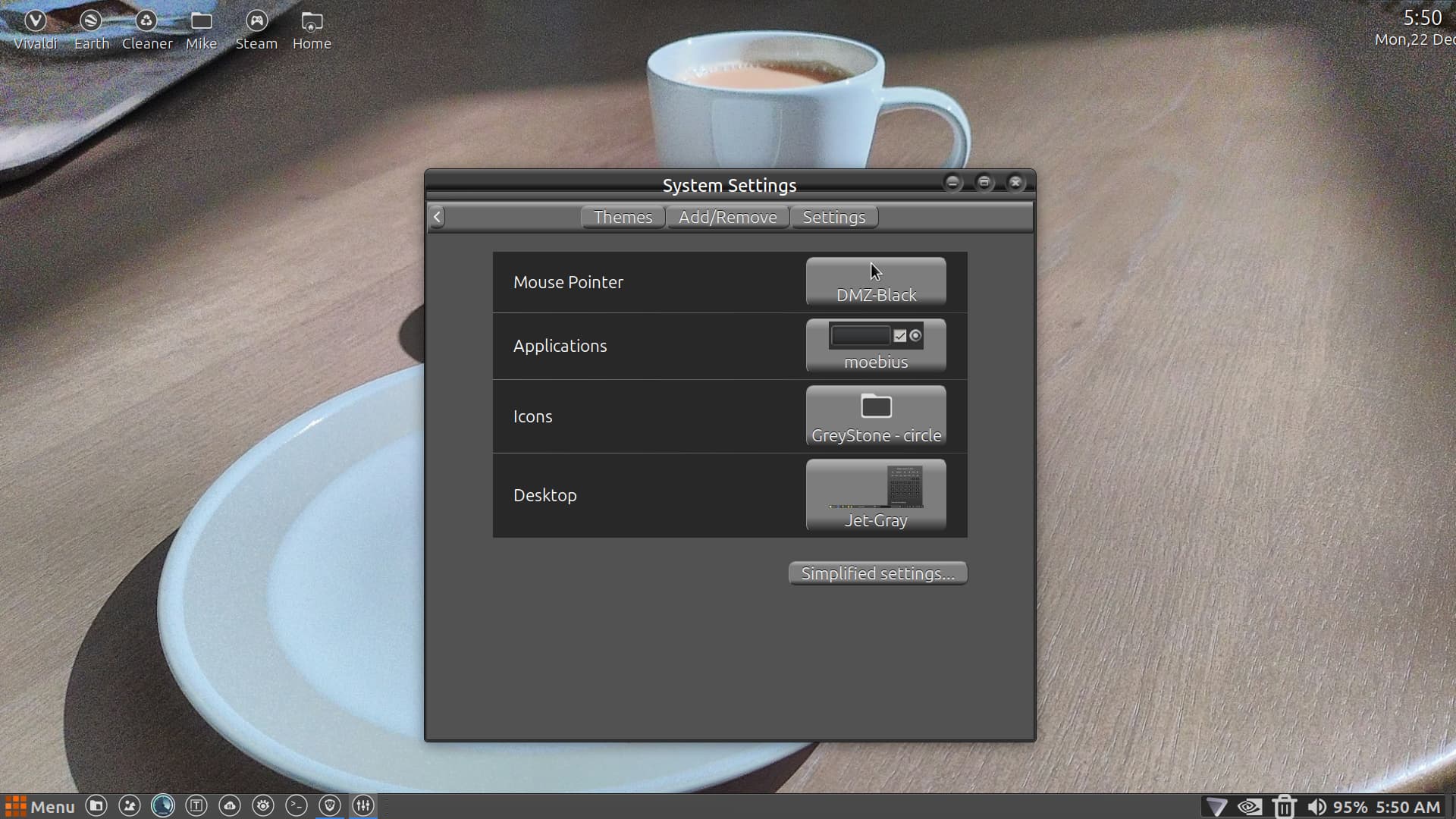The width and height of the screenshot is (1456, 819).
Task: Open the trash applet in the tray
Action: (x=1284, y=807)
